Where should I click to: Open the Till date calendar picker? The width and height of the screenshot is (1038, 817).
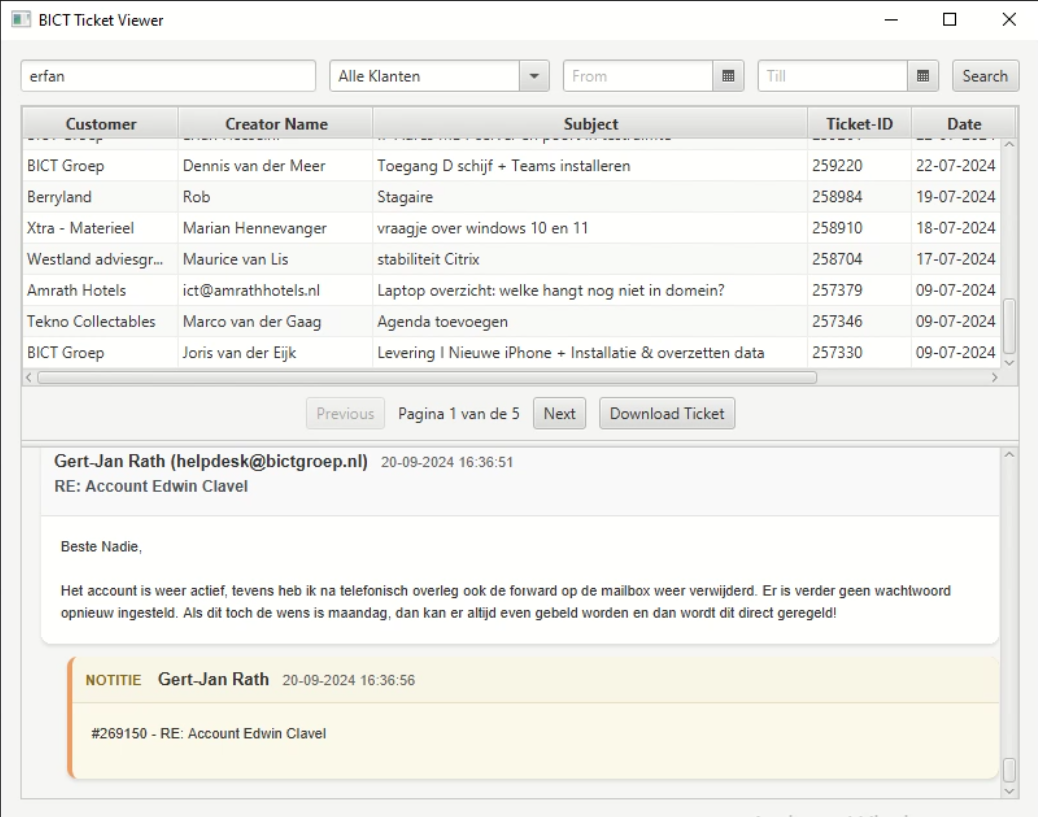coord(921,75)
